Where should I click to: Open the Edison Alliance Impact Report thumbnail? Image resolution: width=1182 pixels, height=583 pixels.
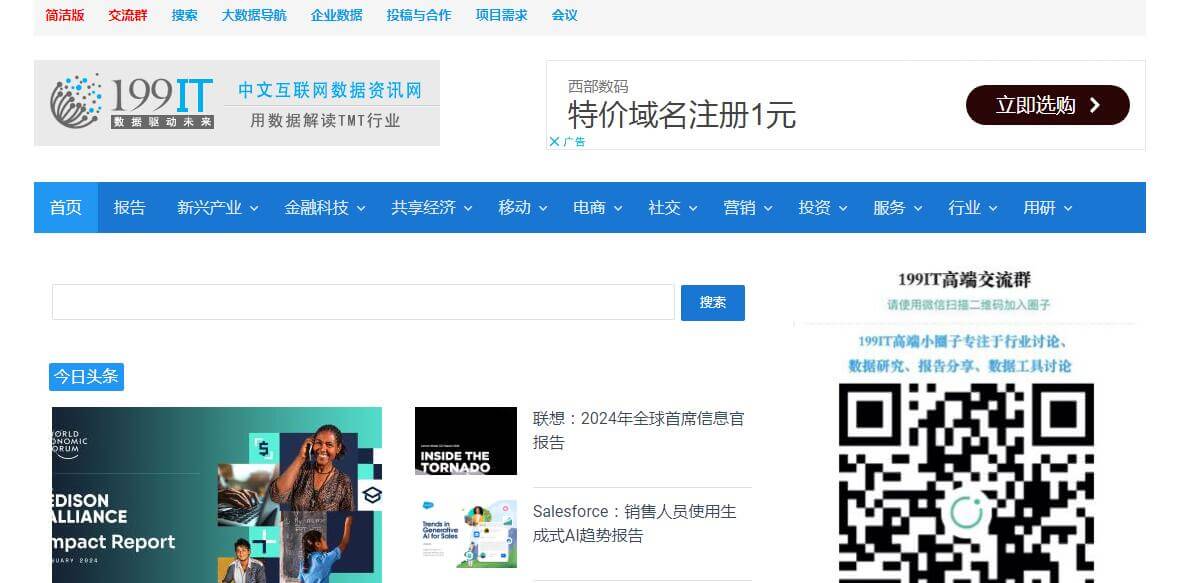216,494
